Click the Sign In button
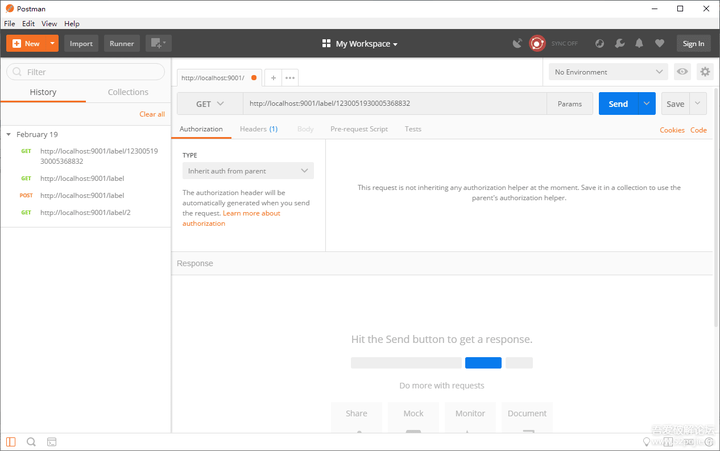The height and width of the screenshot is (451, 720). [693, 44]
